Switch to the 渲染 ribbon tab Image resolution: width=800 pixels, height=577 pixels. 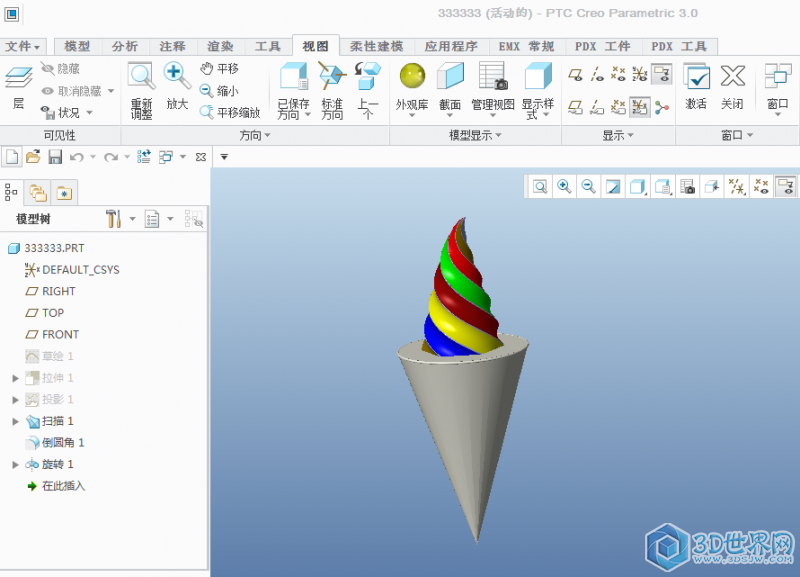220,46
